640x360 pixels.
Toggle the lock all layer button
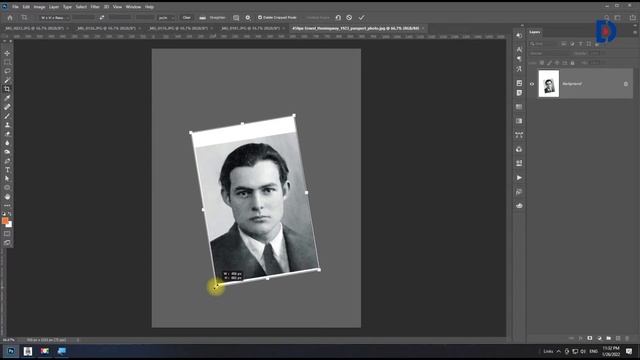point(572,63)
